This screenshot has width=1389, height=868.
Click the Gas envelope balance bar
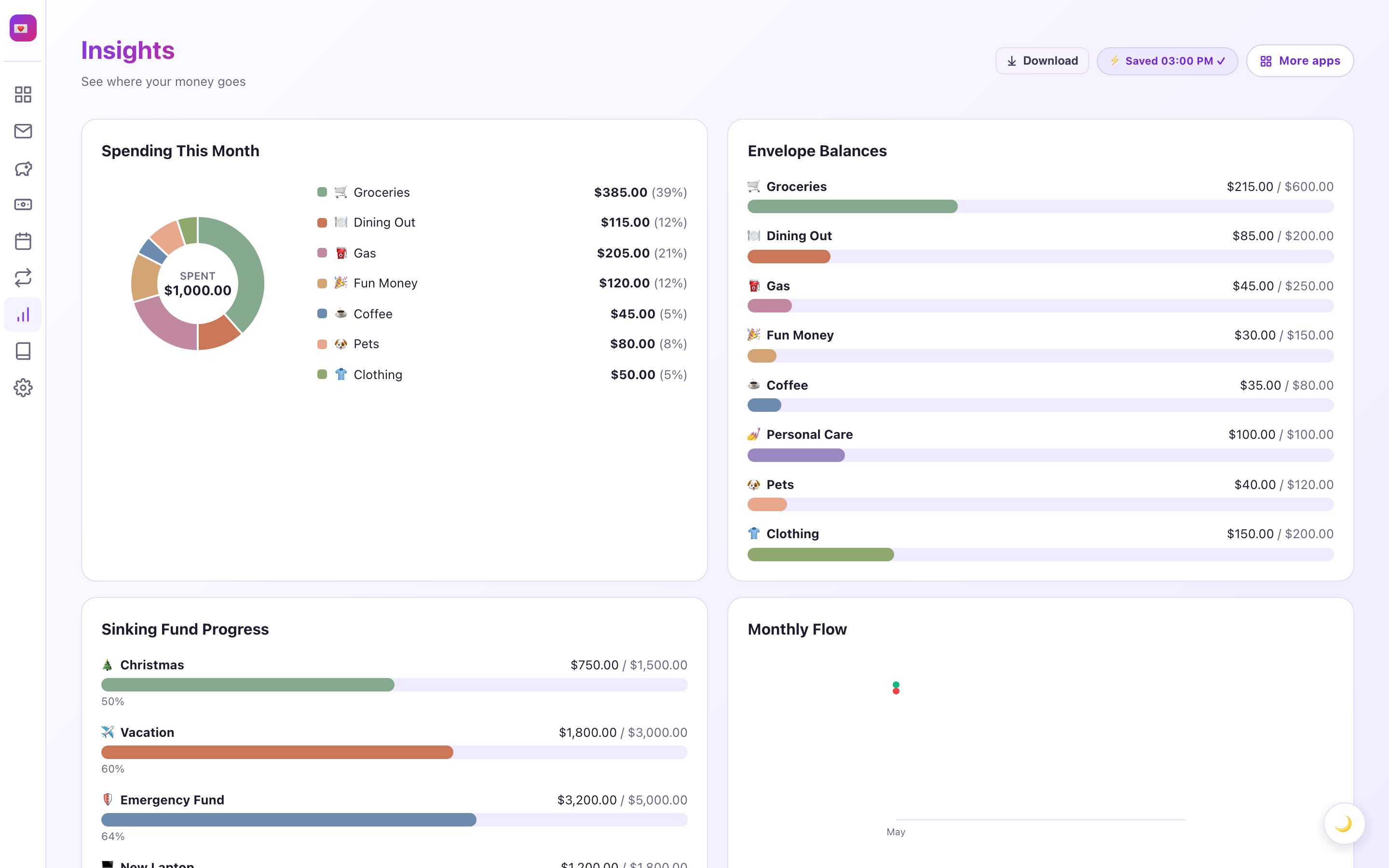click(1040, 306)
